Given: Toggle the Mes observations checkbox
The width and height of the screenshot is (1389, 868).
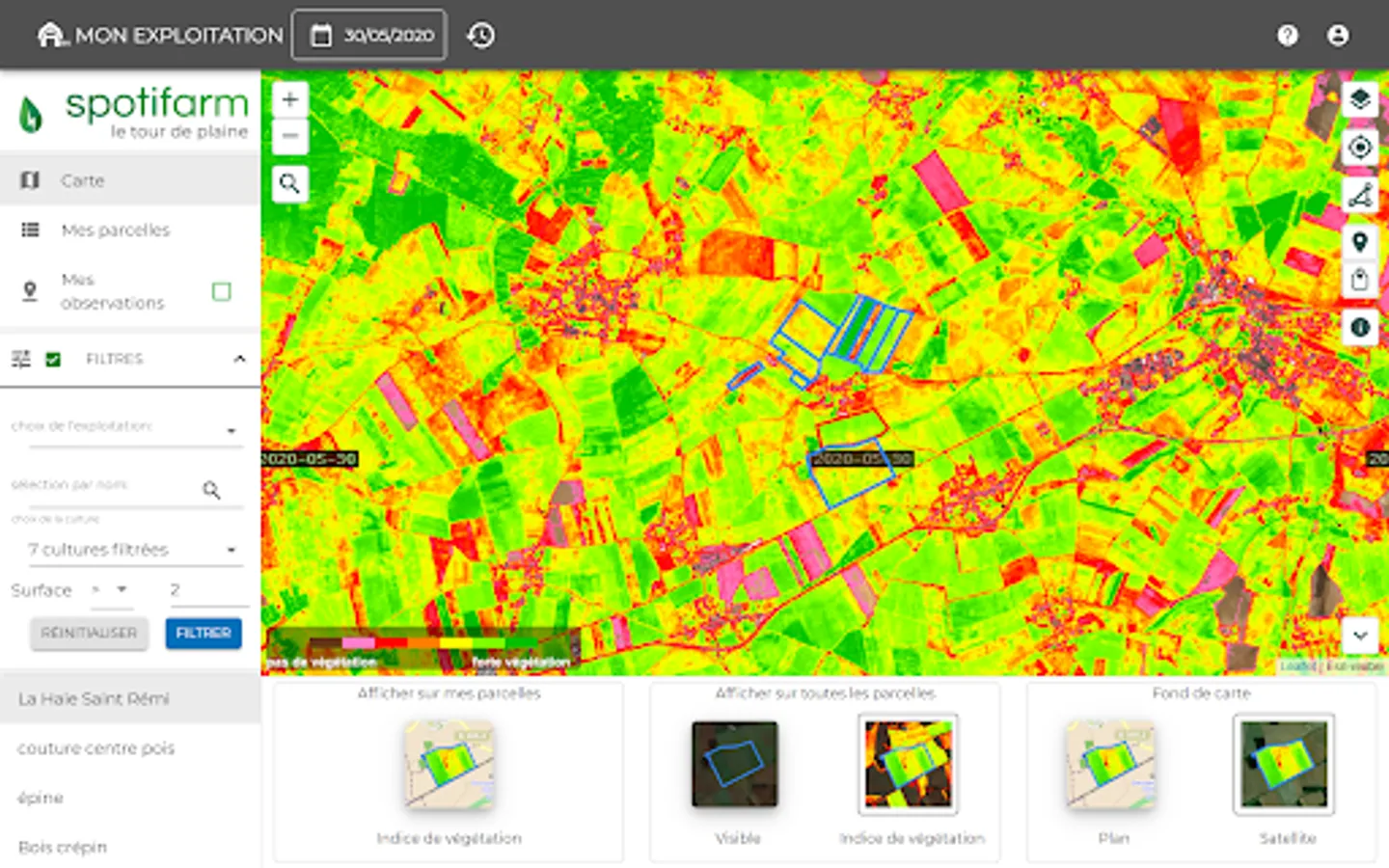Looking at the screenshot, I should [221, 291].
